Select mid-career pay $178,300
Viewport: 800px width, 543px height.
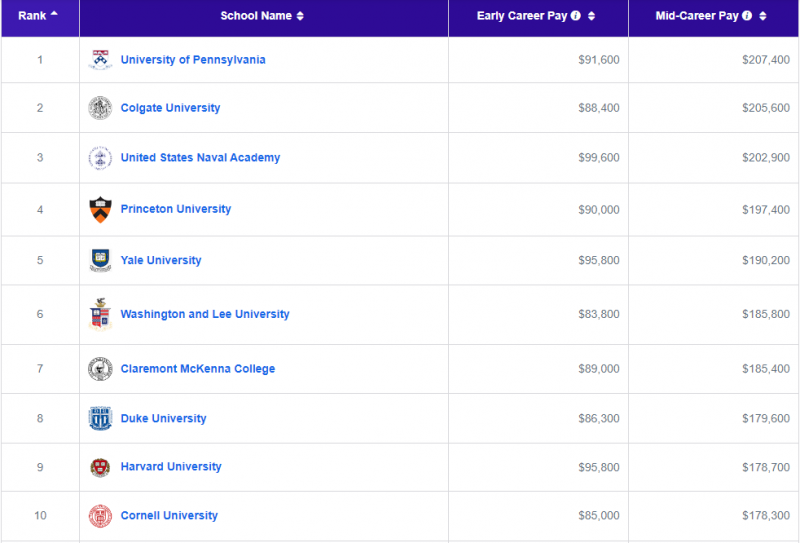[x=766, y=516]
